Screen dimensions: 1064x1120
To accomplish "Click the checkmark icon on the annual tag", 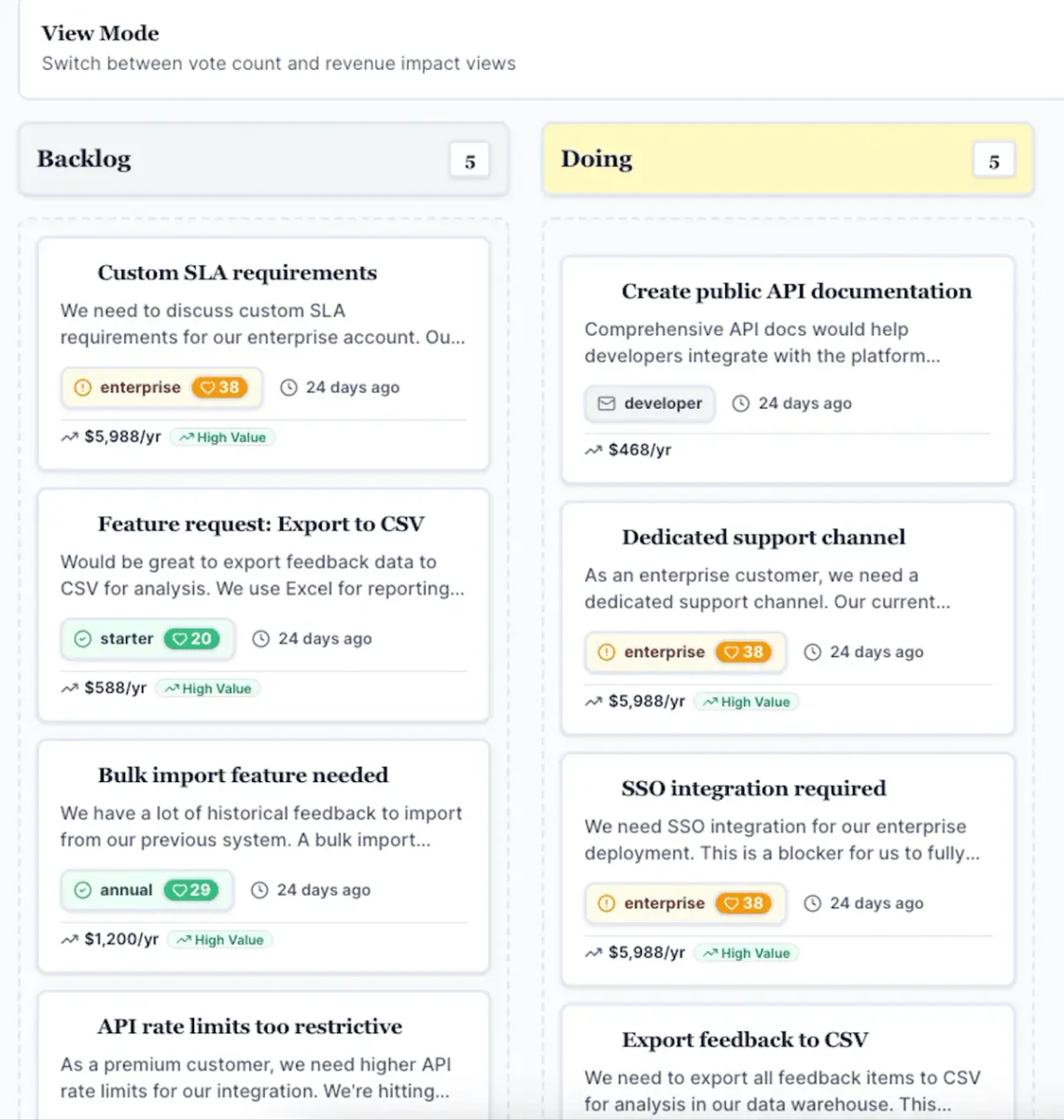I will click(x=82, y=890).
